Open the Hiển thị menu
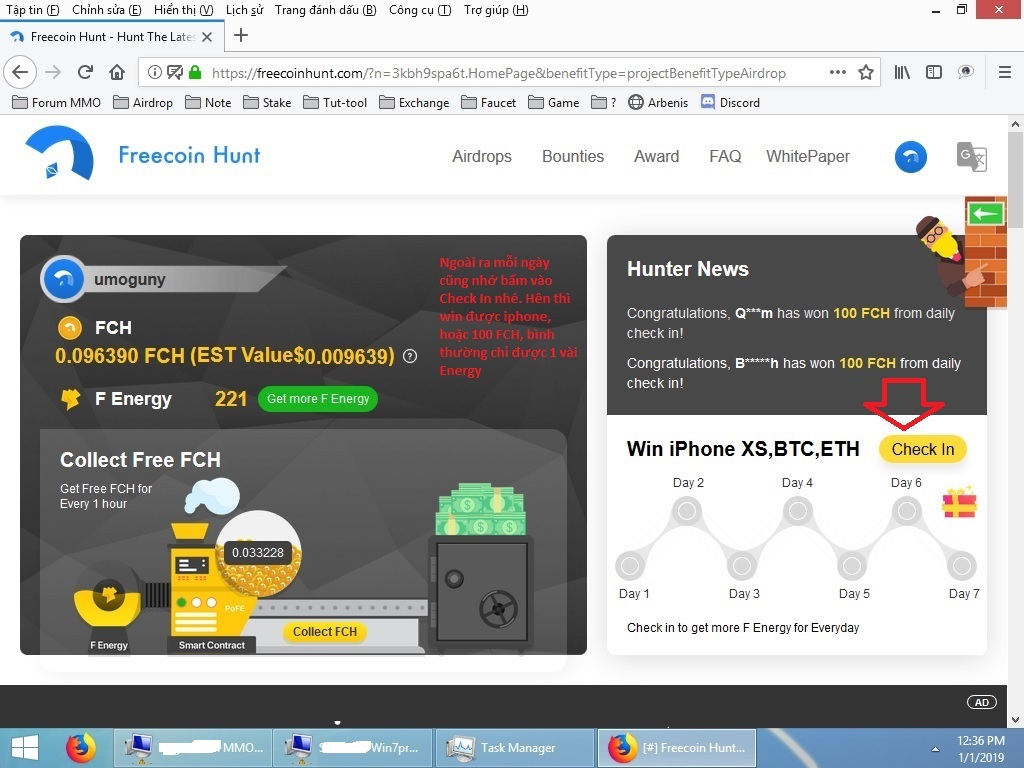The height and width of the screenshot is (768, 1024). (x=184, y=10)
